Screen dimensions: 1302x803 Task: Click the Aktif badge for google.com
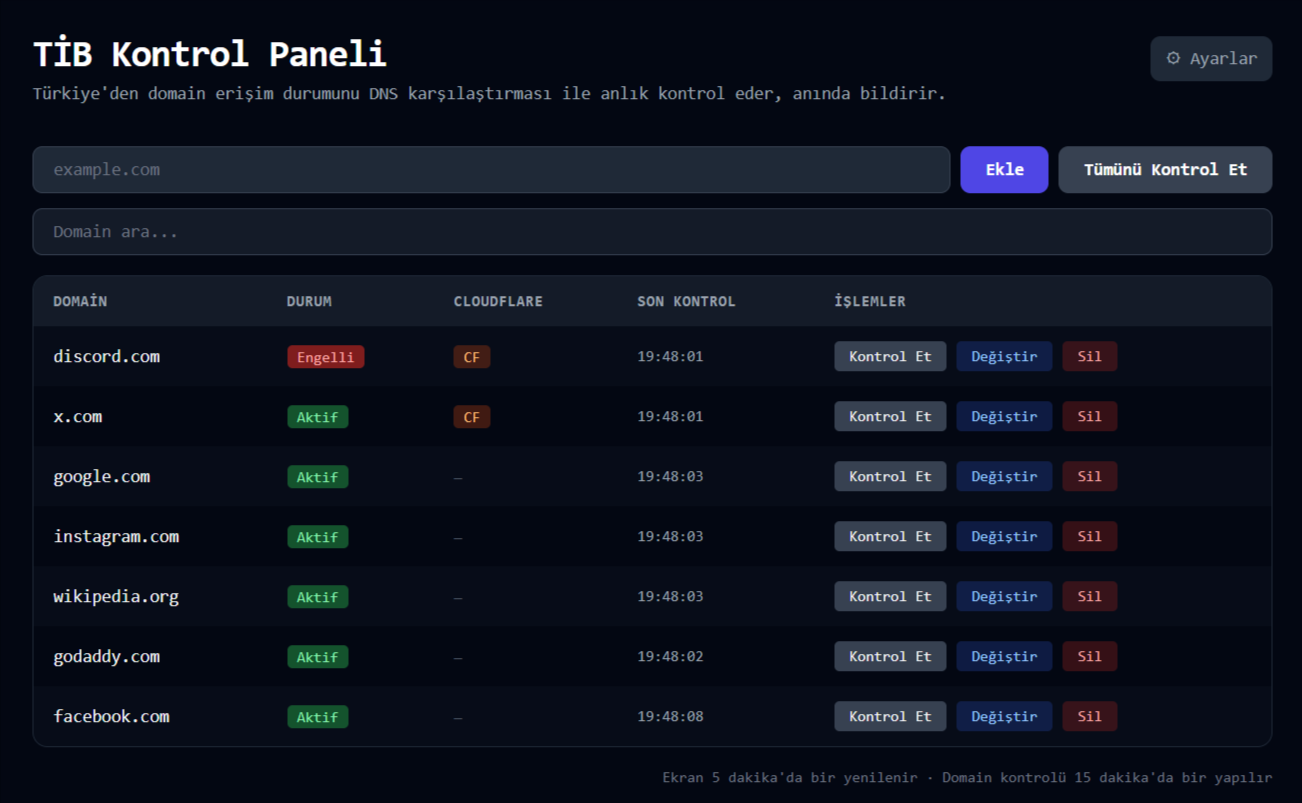(317, 477)
